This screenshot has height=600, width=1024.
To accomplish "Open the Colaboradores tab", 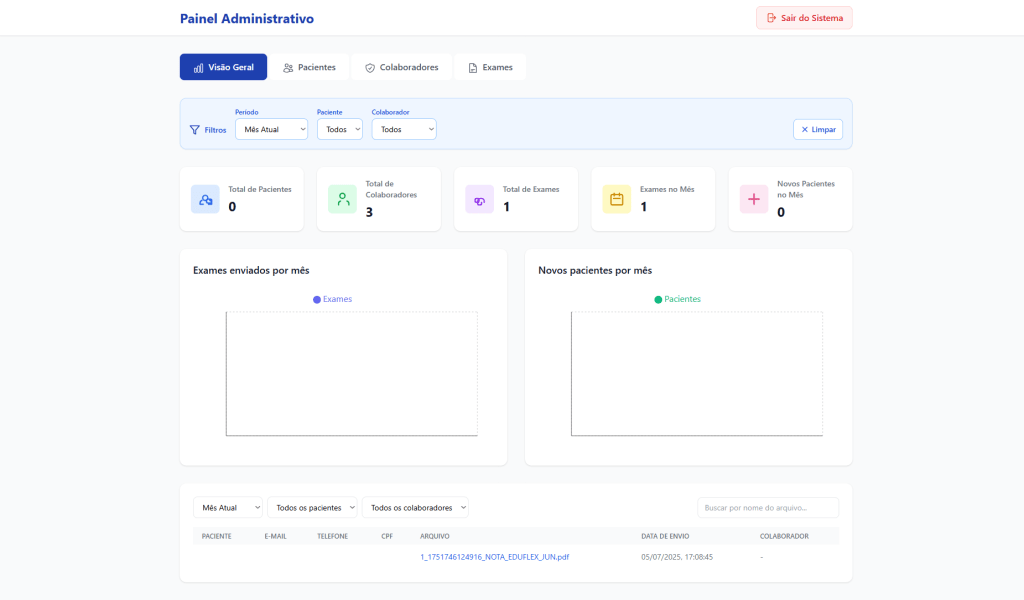I will [x=401, y=67].
